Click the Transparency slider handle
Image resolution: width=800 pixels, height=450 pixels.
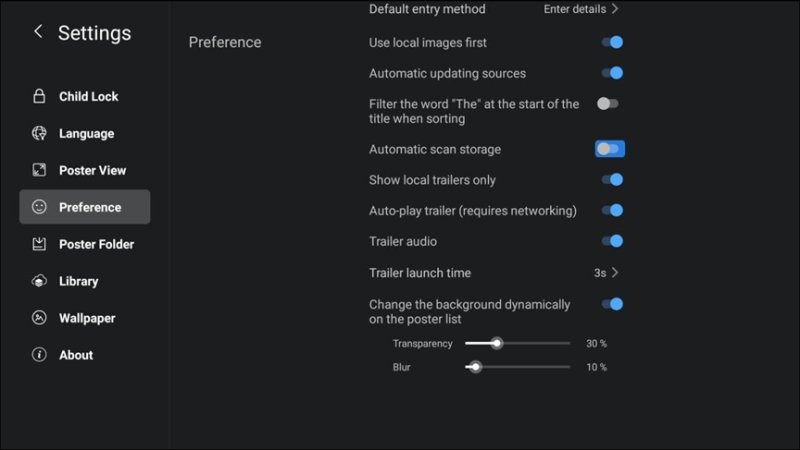[497, 343]
